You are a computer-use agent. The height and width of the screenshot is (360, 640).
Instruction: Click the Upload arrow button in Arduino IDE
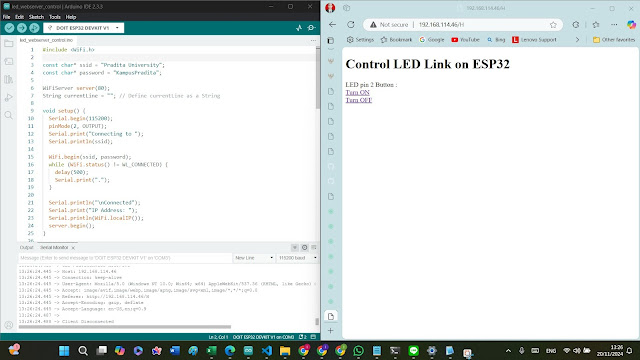[x=22, y=28]
